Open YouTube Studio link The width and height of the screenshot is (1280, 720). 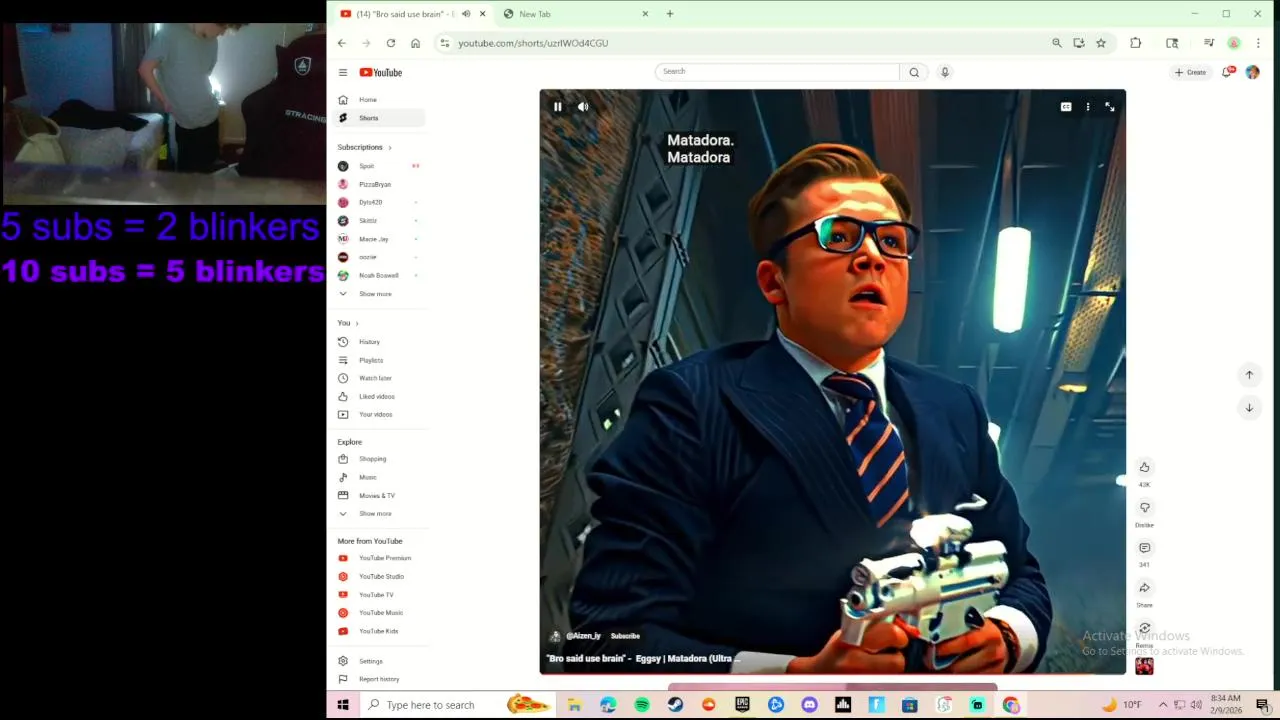tap(380, 576)
